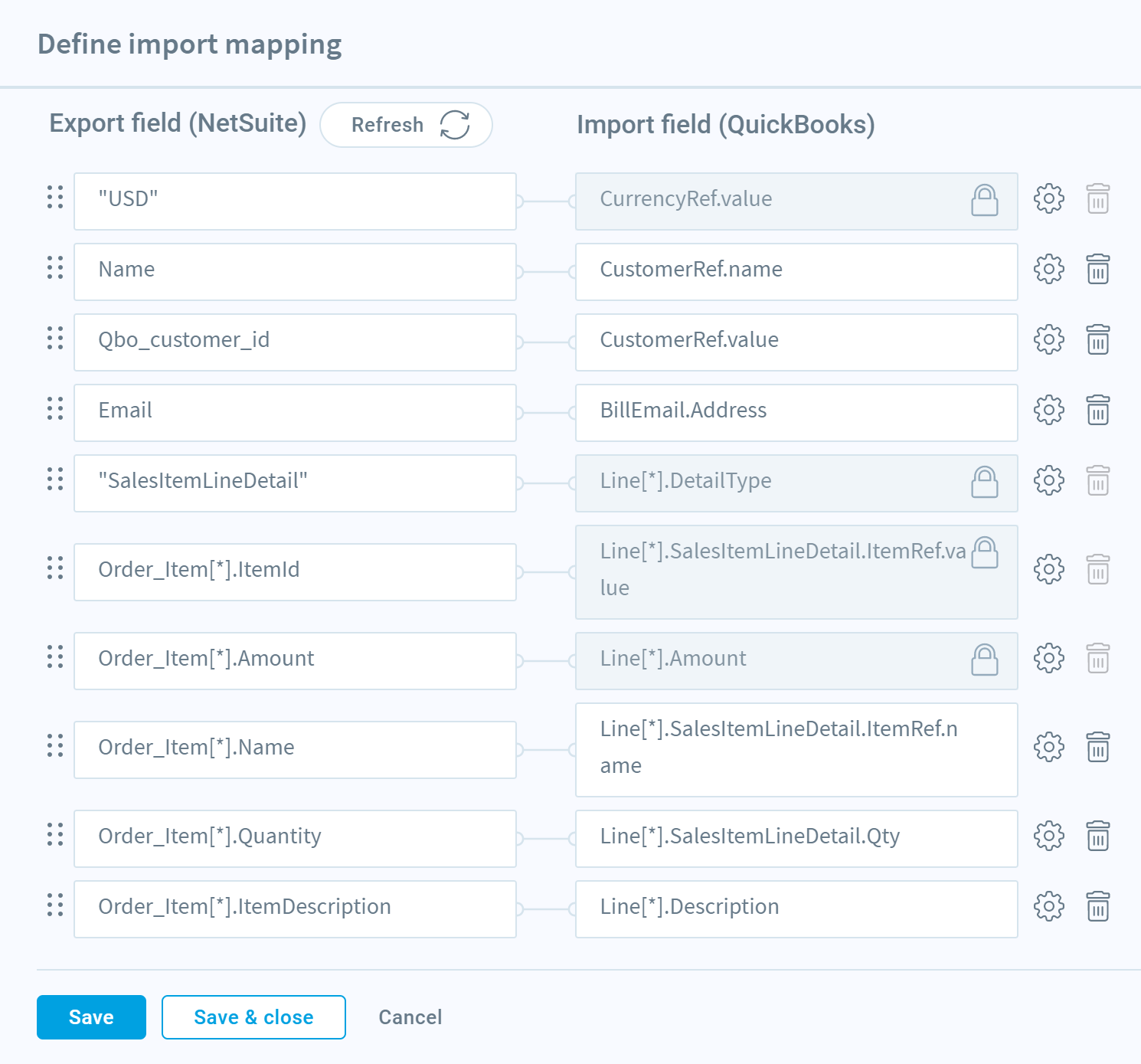Edit the Order_Item[*].Name export field
This screenshot has width=1141, height=1064.
click(295, 750)
